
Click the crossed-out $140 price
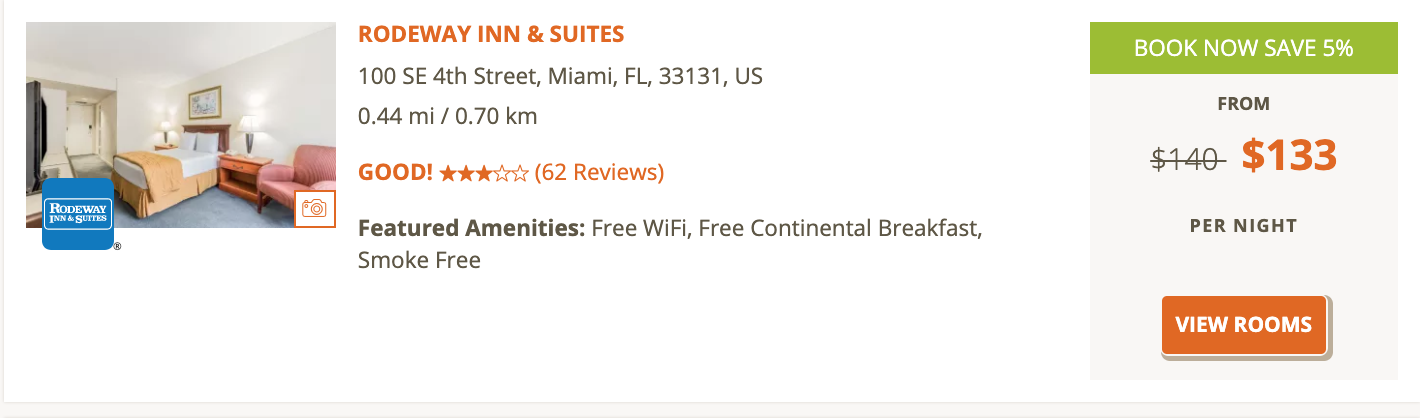point(1188,158)
